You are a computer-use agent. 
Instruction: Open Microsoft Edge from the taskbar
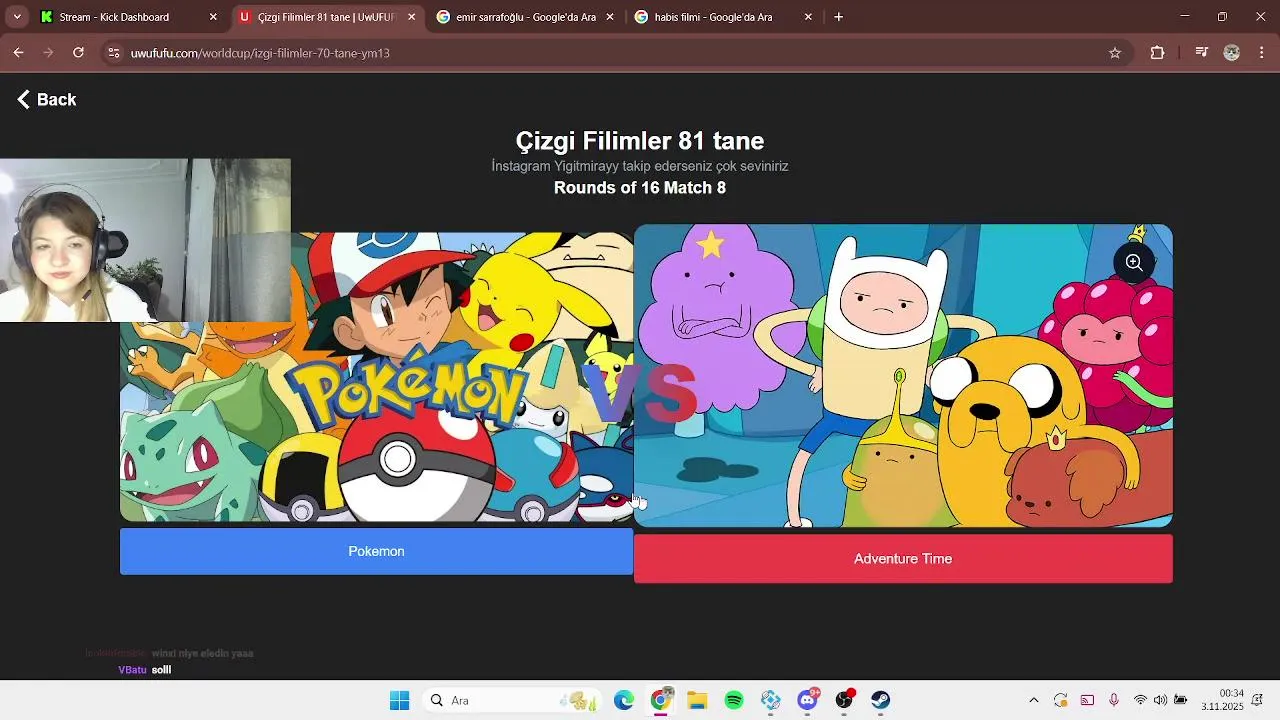[624, 700]
